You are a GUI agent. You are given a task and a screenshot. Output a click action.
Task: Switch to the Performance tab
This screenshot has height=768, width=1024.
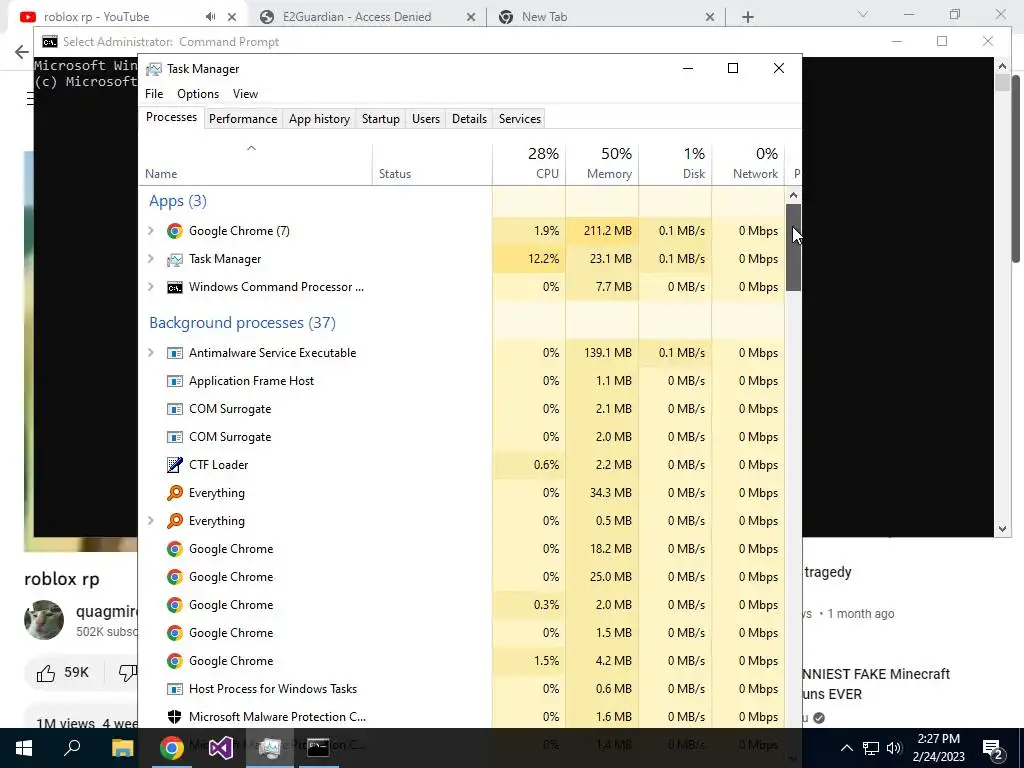pos(243,119)
